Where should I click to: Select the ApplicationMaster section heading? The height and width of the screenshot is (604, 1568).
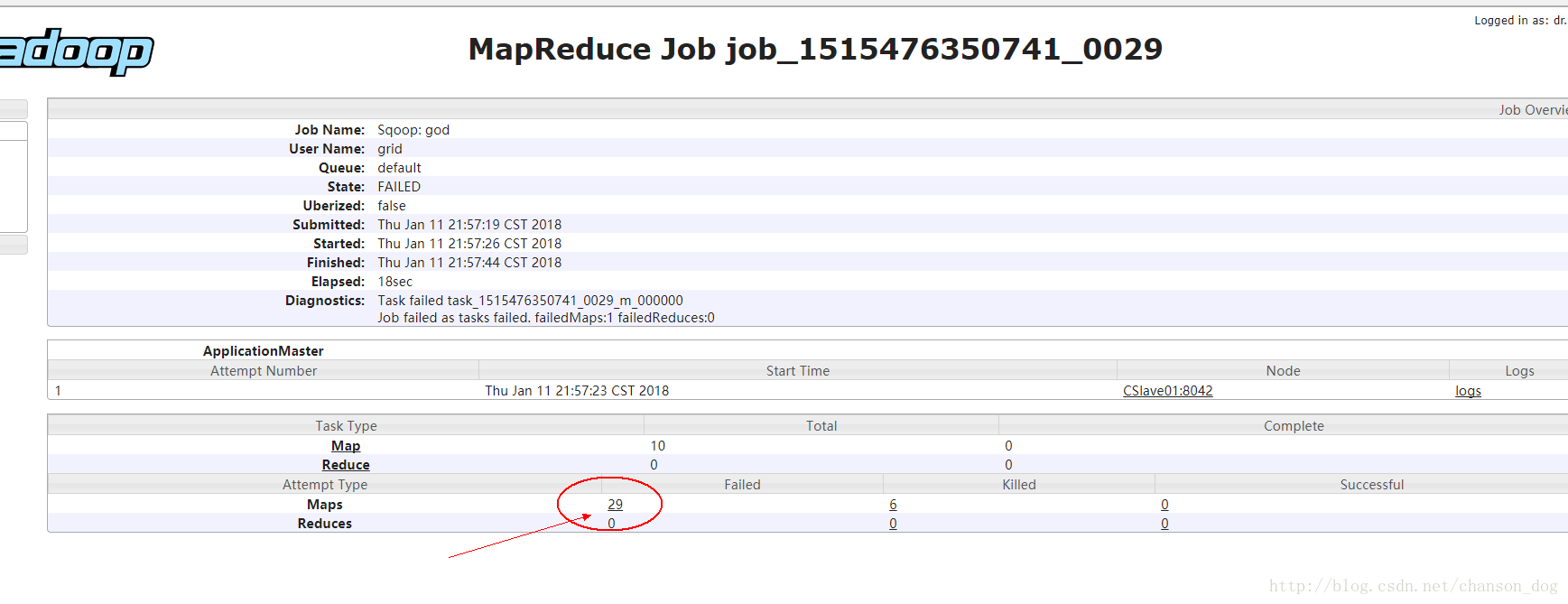point(263,351)
